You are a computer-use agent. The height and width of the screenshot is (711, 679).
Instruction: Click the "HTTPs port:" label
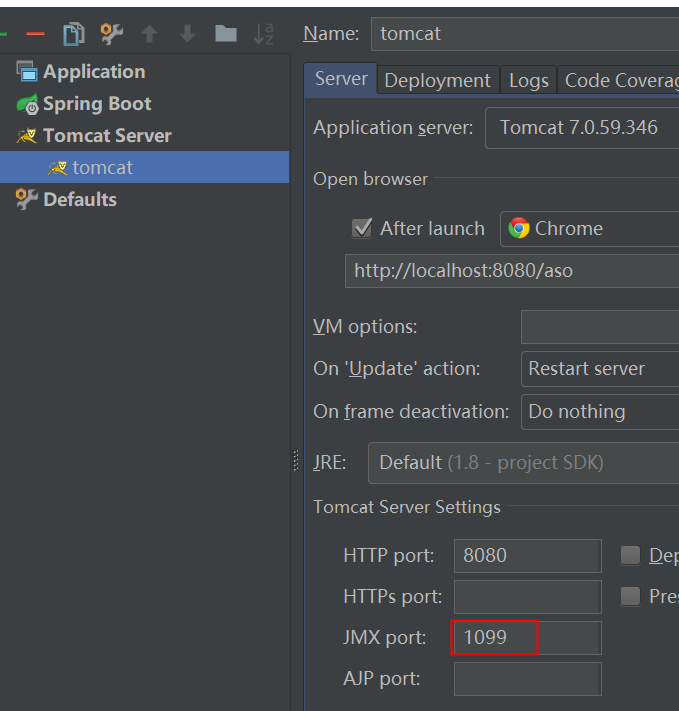tap(392, 597)
